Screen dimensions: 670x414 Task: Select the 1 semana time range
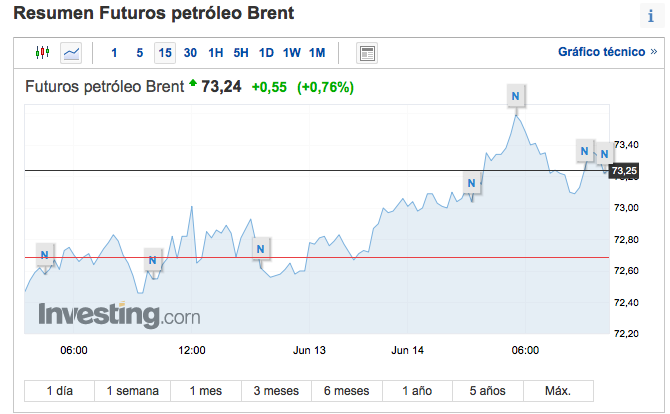(x=132, y=390)
